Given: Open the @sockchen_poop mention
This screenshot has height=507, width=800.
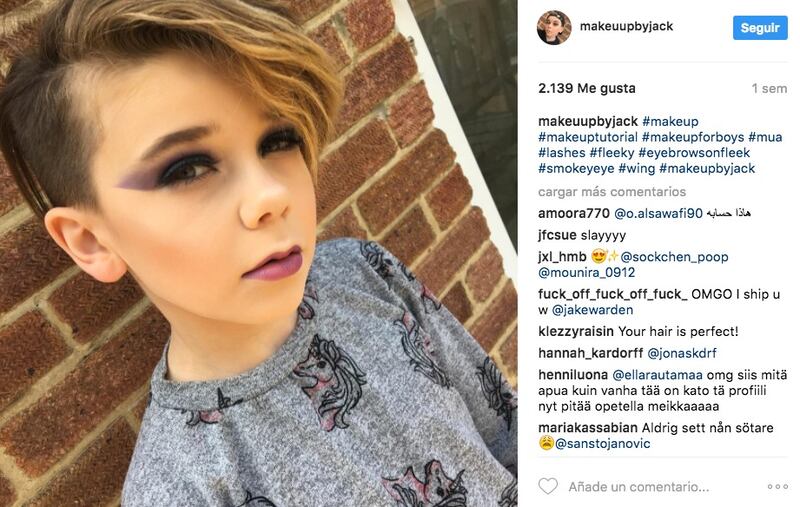Looking at the screenshot, I should (x=674, y=257).
